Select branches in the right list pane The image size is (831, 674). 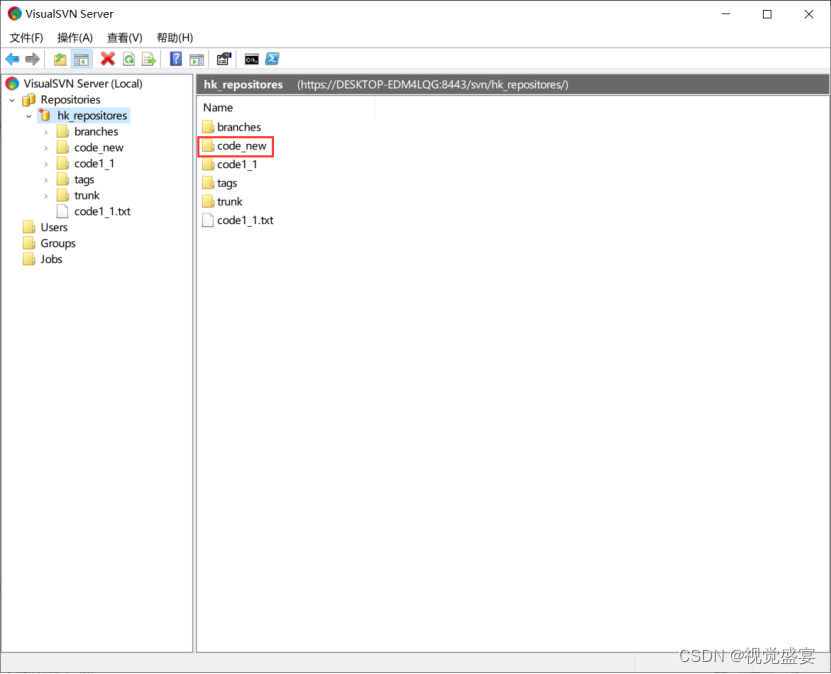point(239,127)
